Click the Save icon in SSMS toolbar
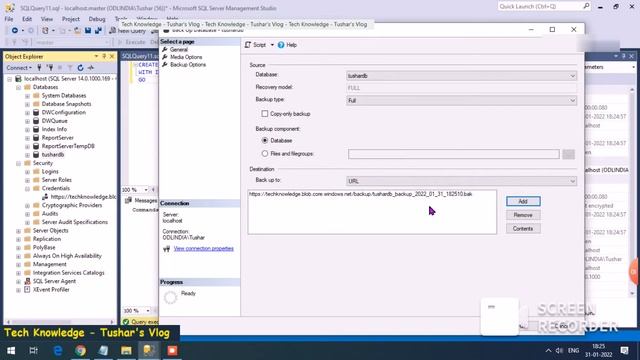640x360 pixels. 88,31
